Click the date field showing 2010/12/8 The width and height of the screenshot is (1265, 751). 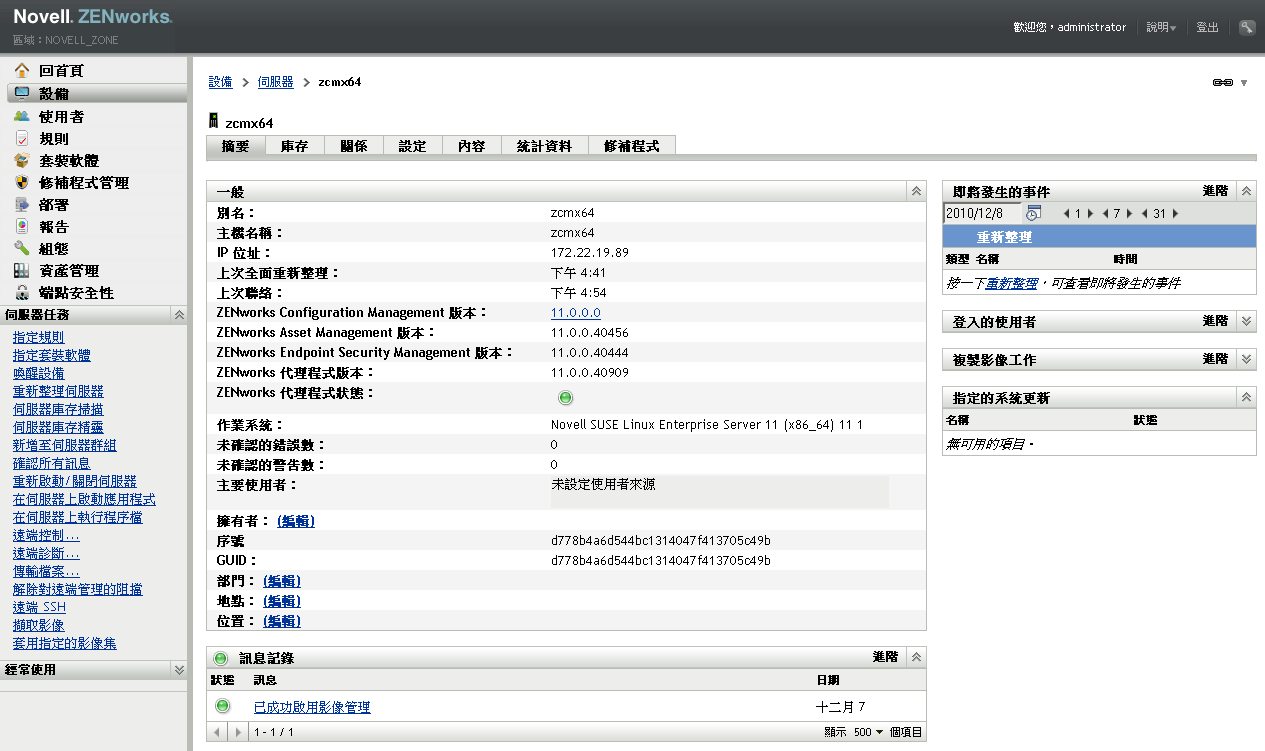pyautogui.click(x=983, y=213)
